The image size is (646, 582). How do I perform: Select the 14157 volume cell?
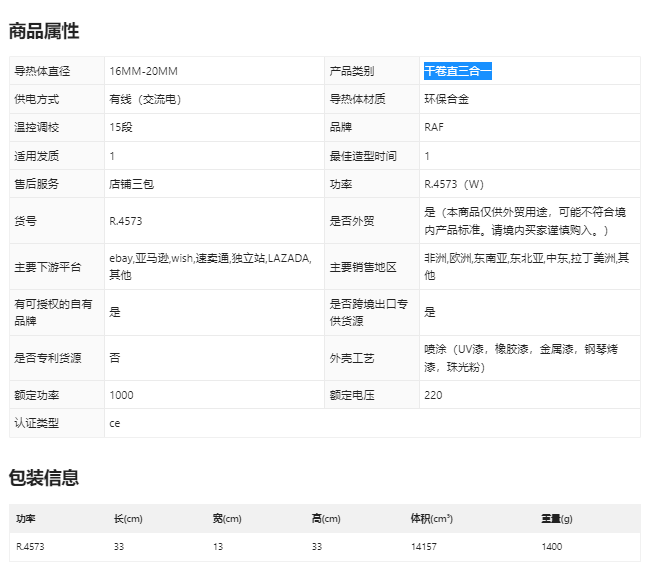425,547
